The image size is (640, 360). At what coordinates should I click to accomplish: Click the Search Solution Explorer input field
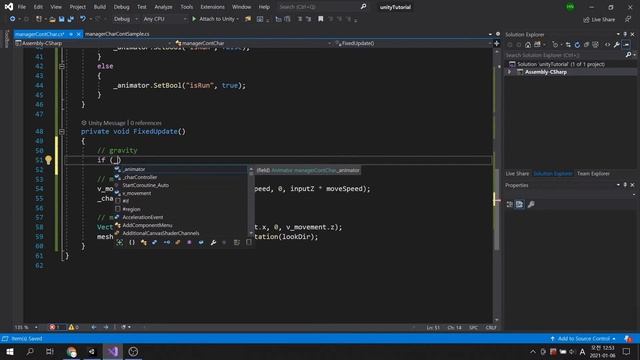coord(564,55)
